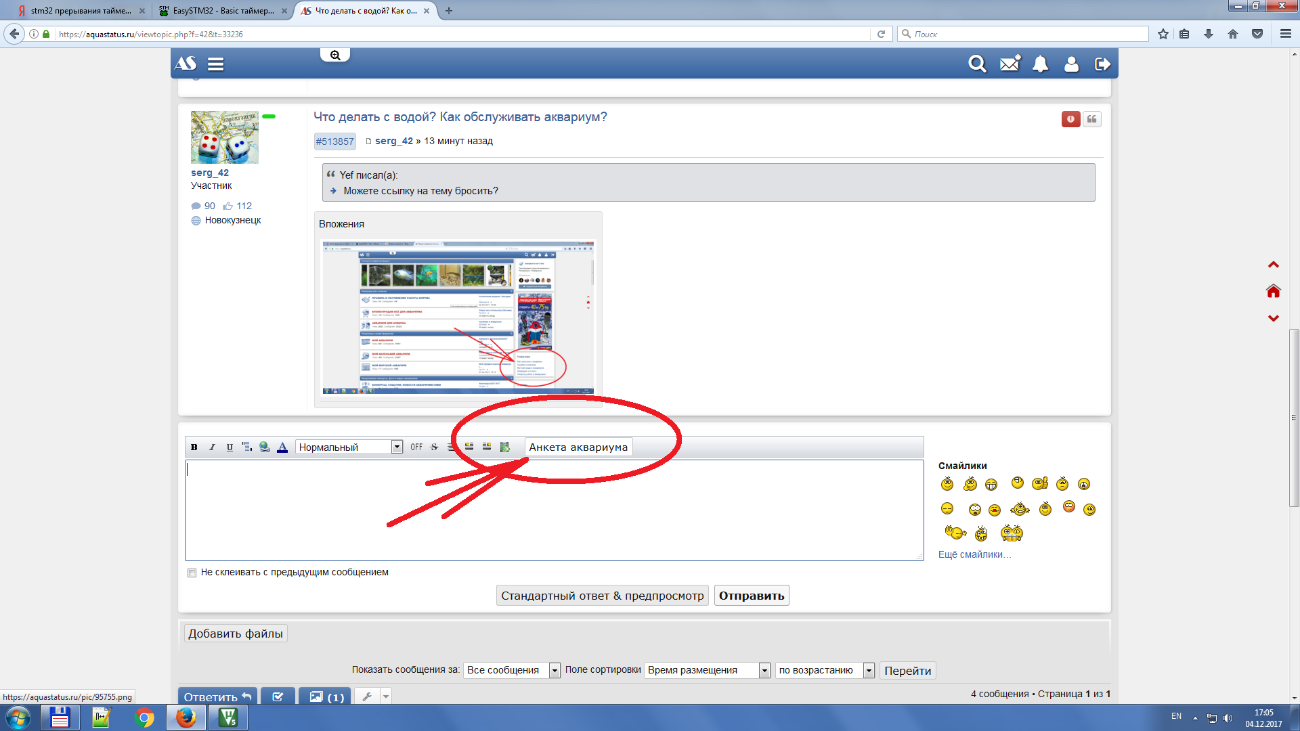This screenshot has height=731, width=1300.
Task: Open the Добавить файлы tab
Action: point(236,633)
